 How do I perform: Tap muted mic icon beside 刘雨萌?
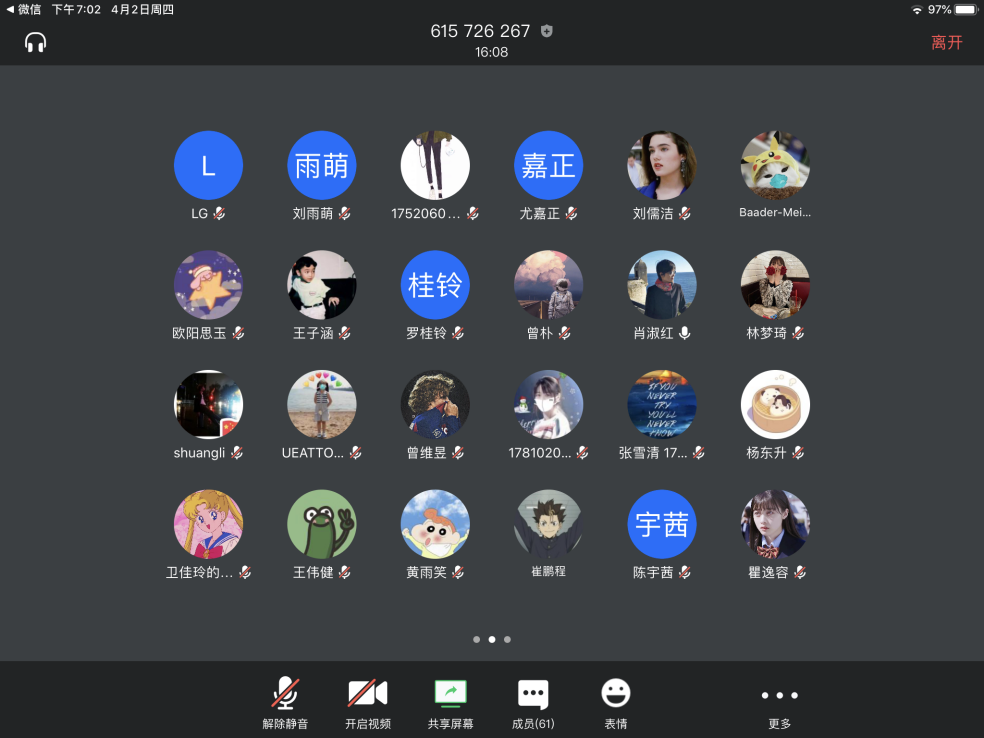click(x=345, y=213)
